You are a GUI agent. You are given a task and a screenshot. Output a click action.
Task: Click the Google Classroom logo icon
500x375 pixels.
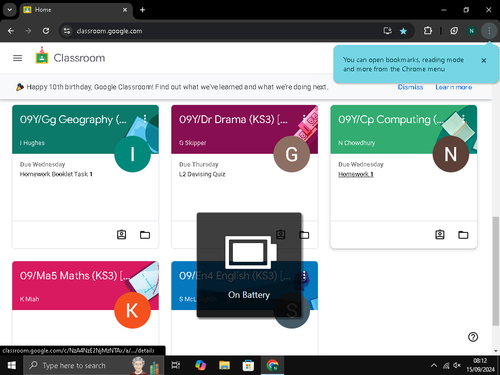click(x=42, y=56)
